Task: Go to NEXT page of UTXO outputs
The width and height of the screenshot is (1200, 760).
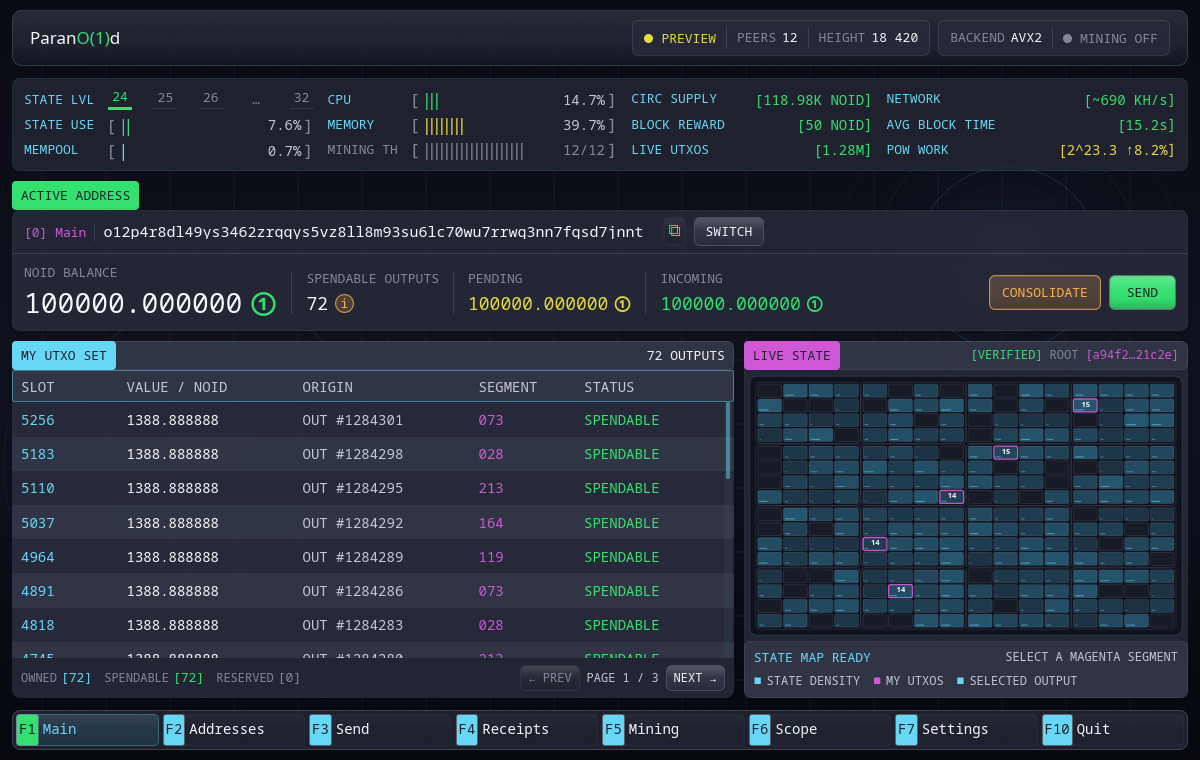Action: click(695, 677)
